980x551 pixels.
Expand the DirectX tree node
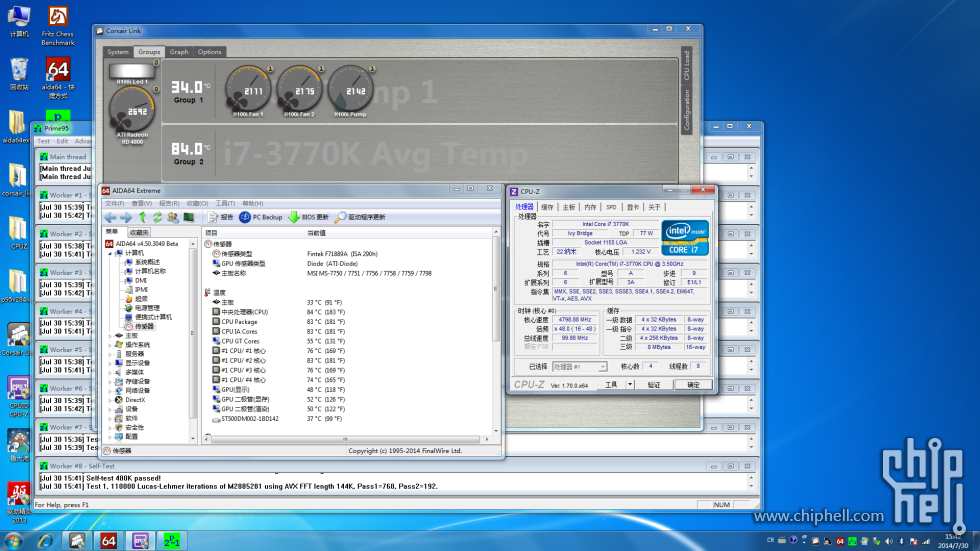110,399
